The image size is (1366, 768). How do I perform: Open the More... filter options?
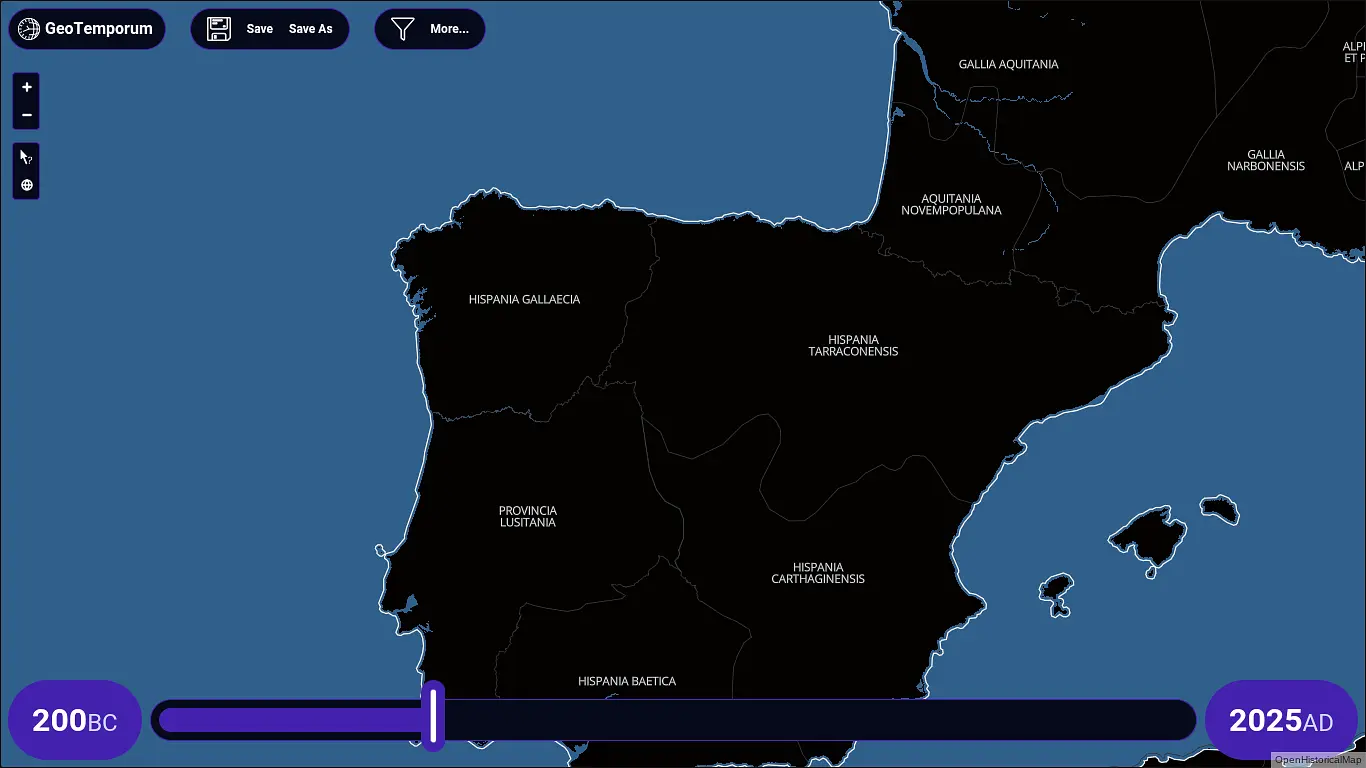449,29
